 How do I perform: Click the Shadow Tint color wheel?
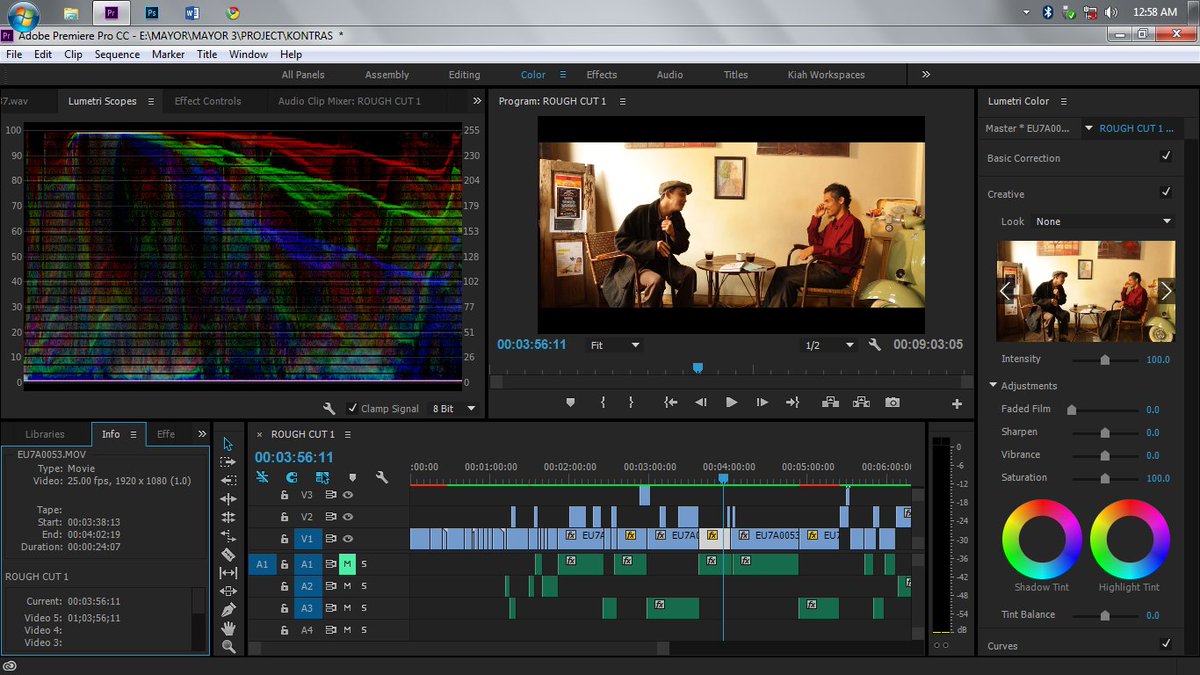[x=1041, y=539]
